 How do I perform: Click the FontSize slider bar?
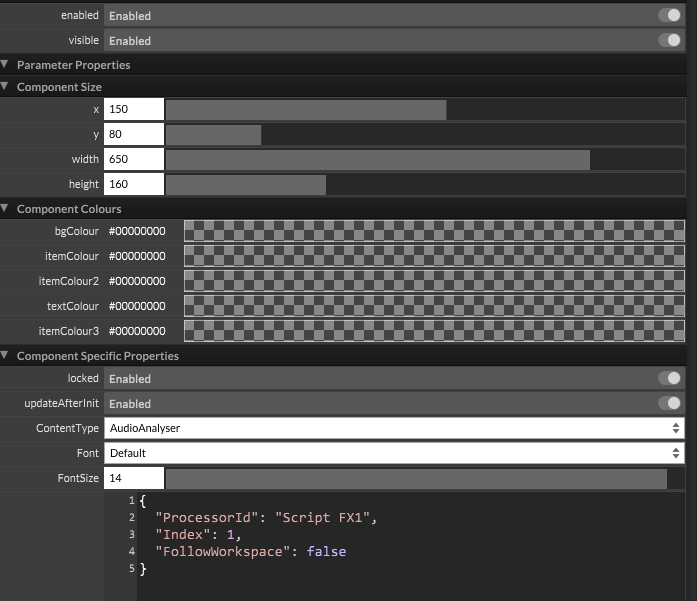click(425, 479)
